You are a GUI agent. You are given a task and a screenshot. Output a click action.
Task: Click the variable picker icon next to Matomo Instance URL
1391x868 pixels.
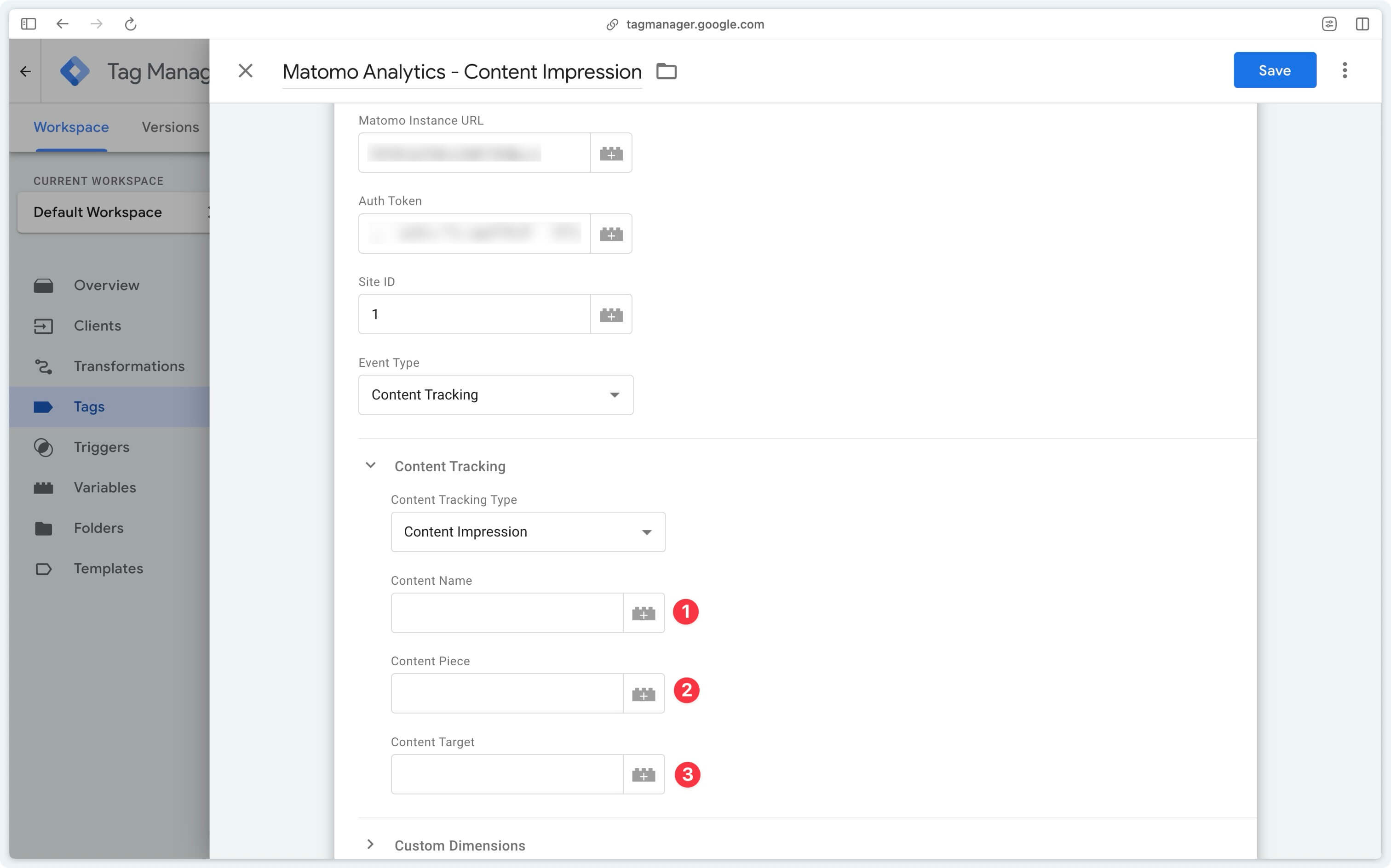(611, 152)
